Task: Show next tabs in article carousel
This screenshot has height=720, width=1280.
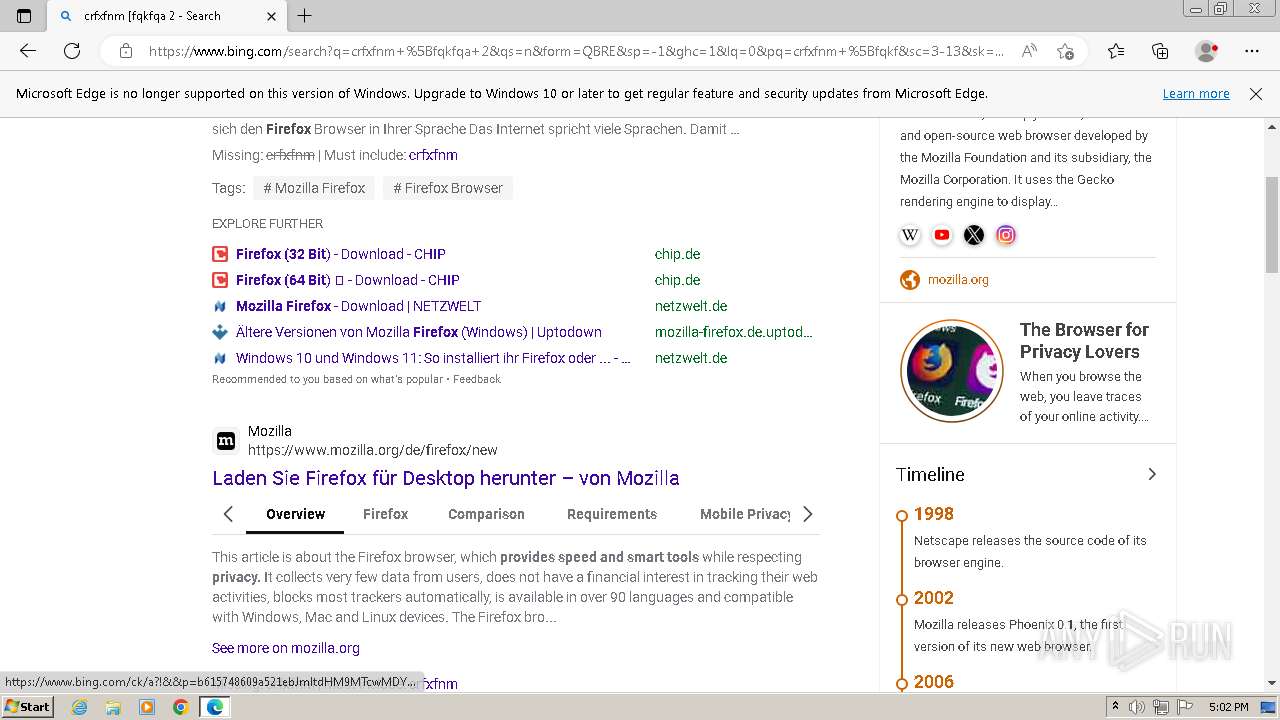Action: point(808,514)
